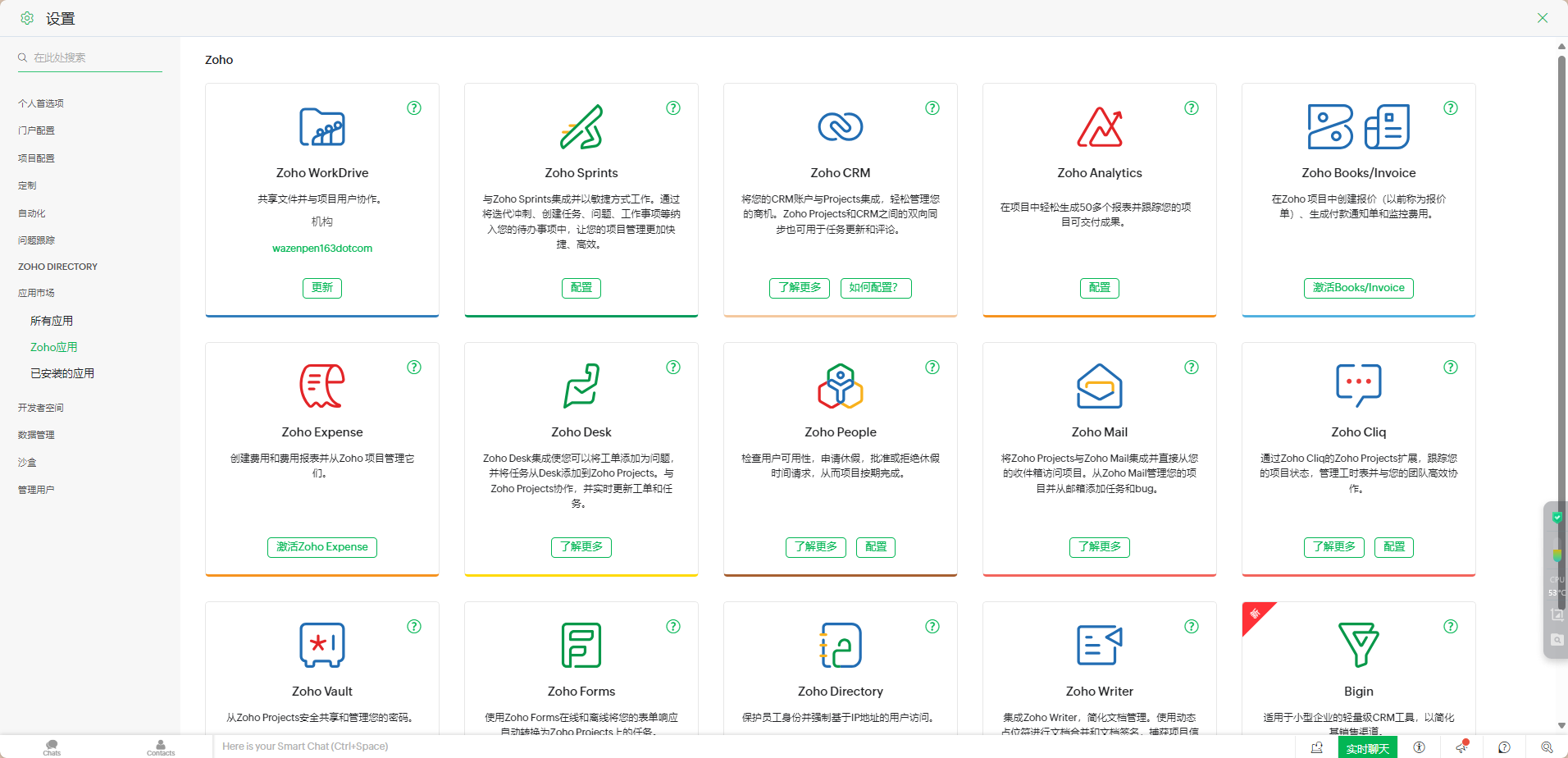Click the Zoho WorkDrive folder icon
Viewport: 1568px width, 758px height.
(x=322, y=127)
